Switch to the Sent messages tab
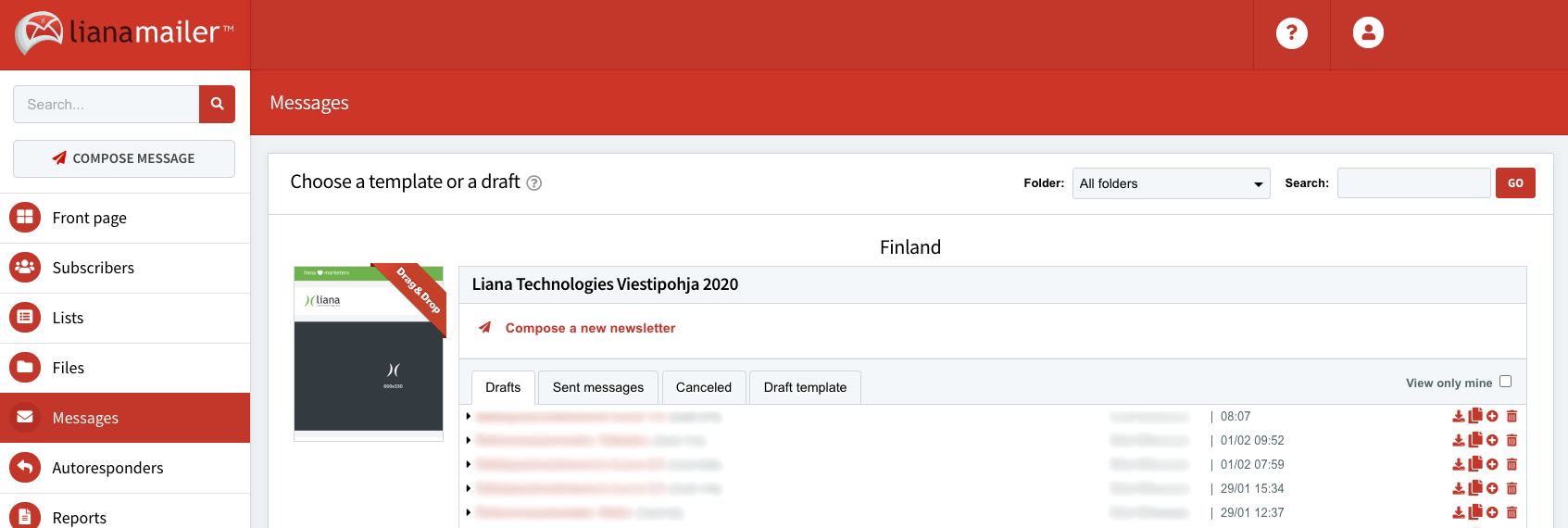The width and height of the screenshot is (1568, 528). coord(598,387)
